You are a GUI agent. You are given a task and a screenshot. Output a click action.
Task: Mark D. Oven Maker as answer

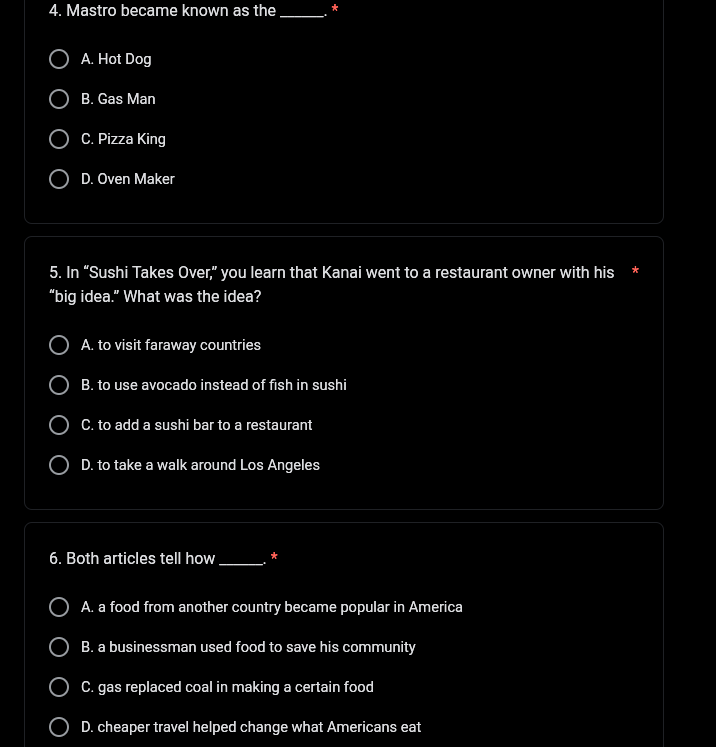pyautogui.click(x=59, y=179)
